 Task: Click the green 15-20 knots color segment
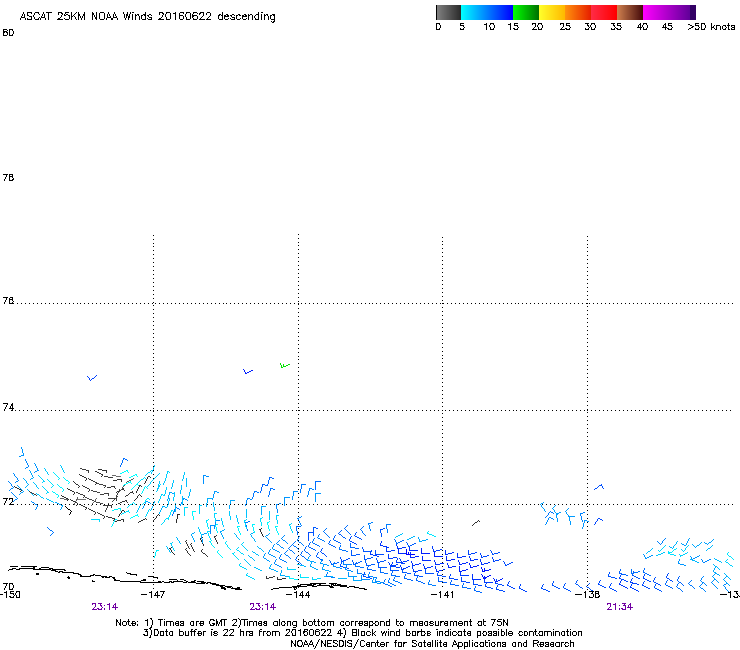pos(526,12)
